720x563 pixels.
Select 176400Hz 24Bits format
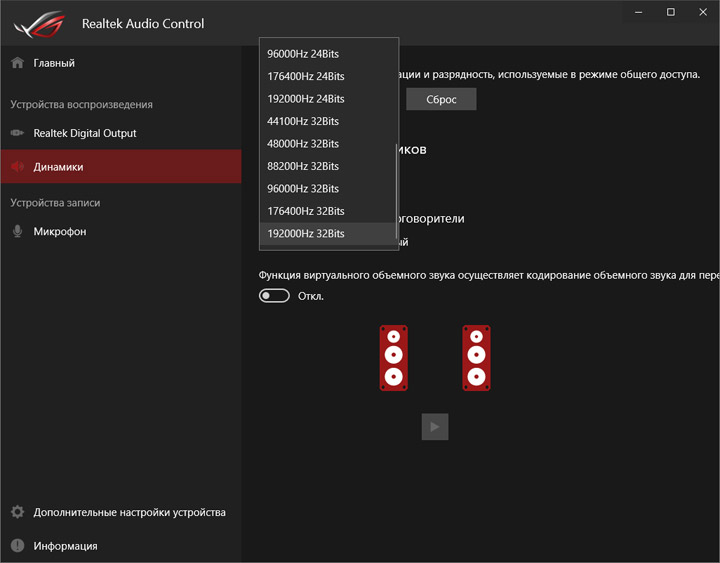pyautogui.click(x=328, y=76)
